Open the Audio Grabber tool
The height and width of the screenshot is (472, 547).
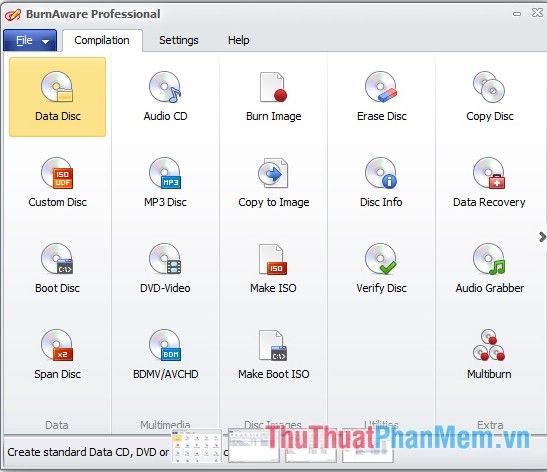click(x=489, y=269)
